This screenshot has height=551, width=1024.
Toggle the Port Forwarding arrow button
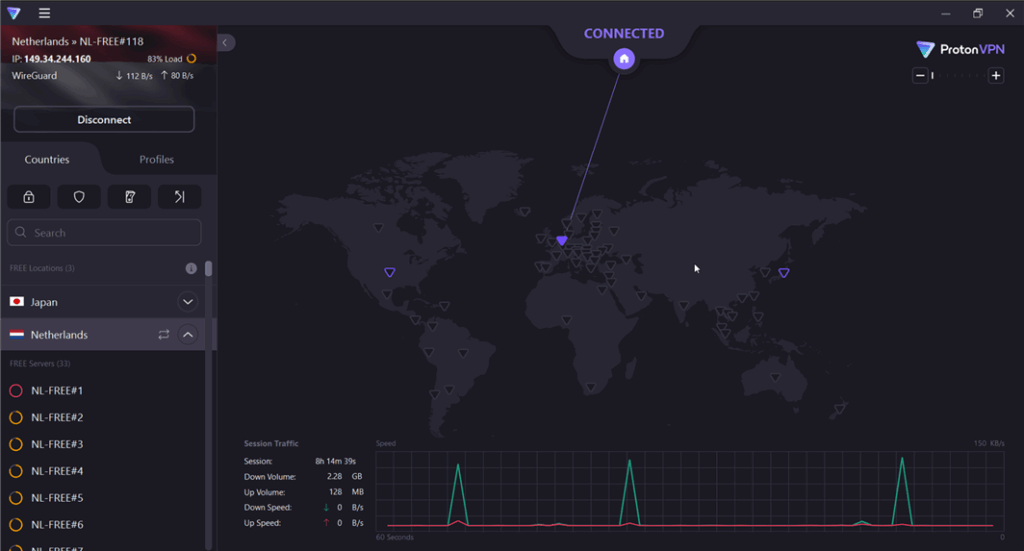pyautogui.click(x=179, y=197)
